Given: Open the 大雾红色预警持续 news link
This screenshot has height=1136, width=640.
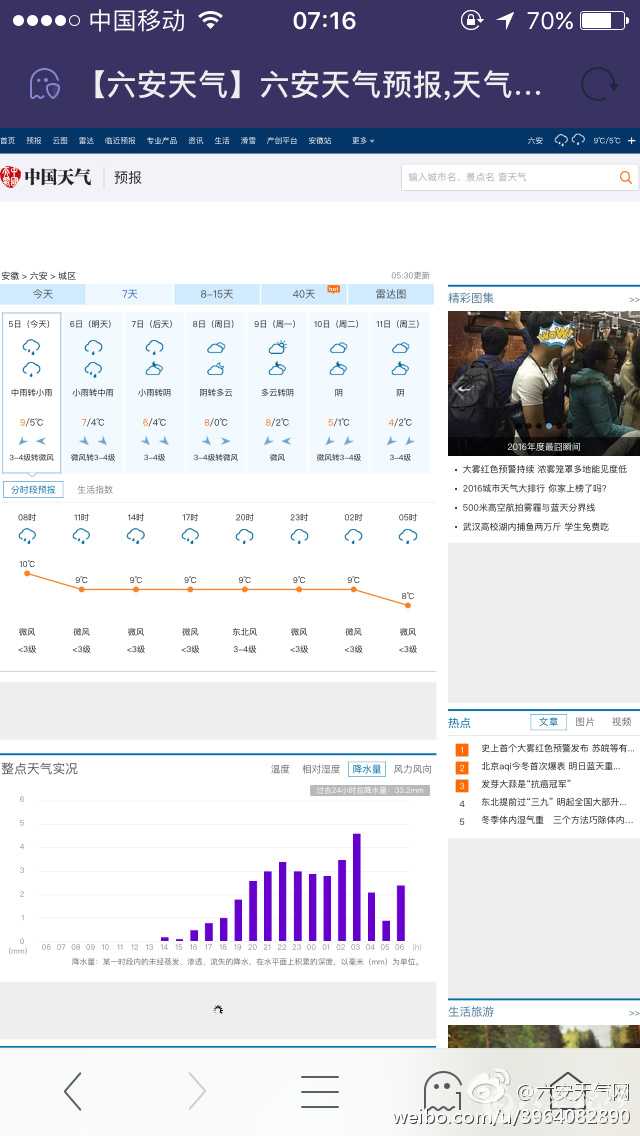Looking at the screenshot, I should pos(543,469).
